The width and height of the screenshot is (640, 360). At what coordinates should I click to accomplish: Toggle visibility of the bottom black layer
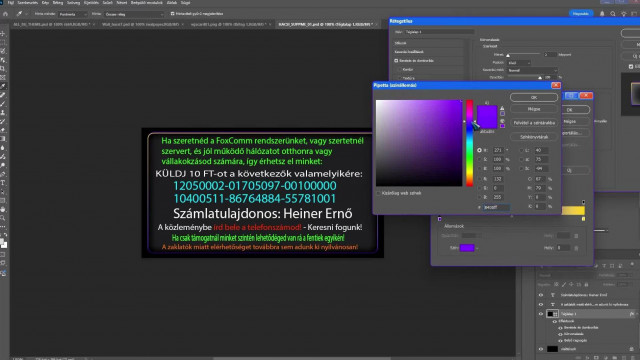coord(541,349)
